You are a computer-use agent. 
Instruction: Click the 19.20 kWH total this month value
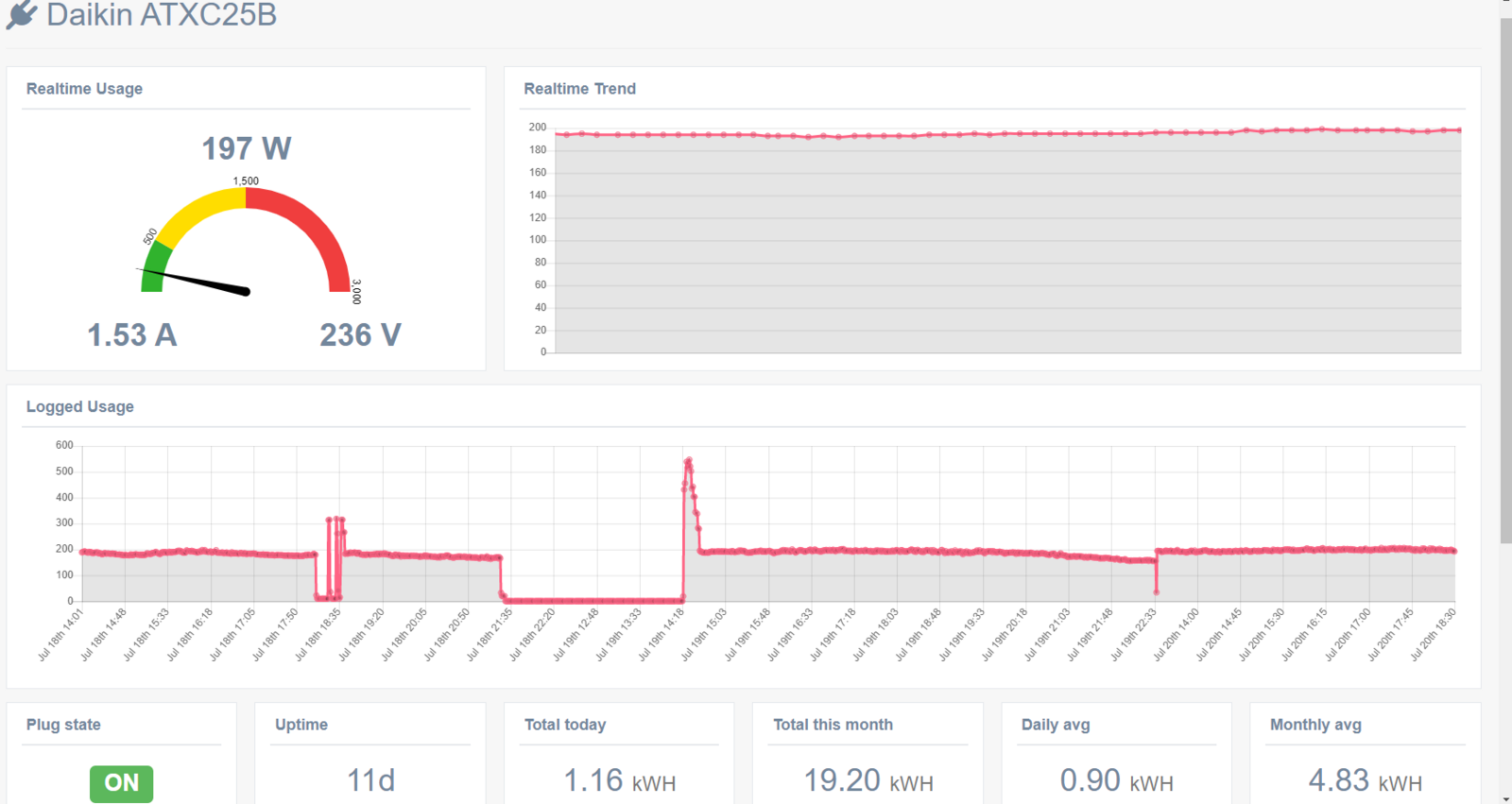point(868,780)
